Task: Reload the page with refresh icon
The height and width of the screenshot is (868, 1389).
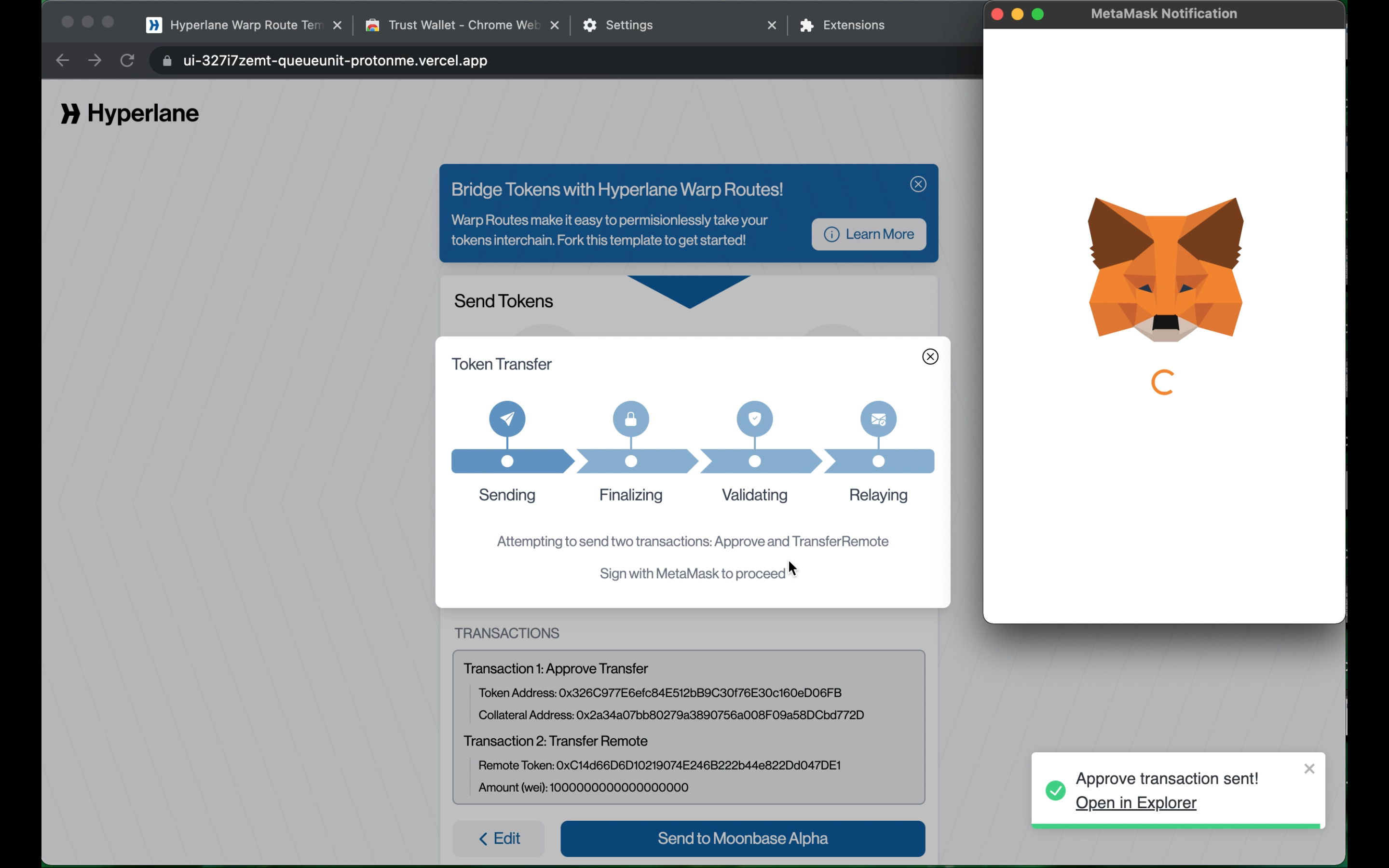Action: click(x=127, y=60)
